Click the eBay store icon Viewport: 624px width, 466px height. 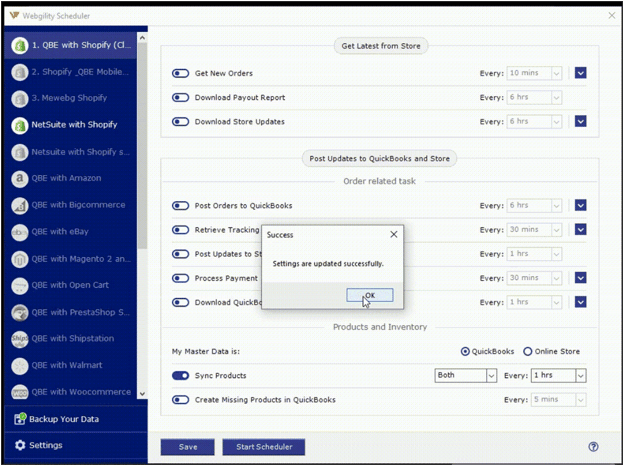click(18, 231)
